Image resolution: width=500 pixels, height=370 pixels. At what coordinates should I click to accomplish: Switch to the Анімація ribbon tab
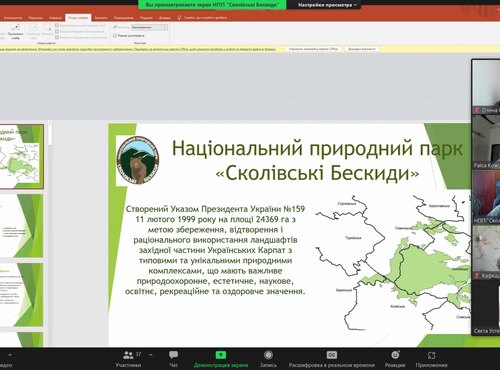pos(55,18)
